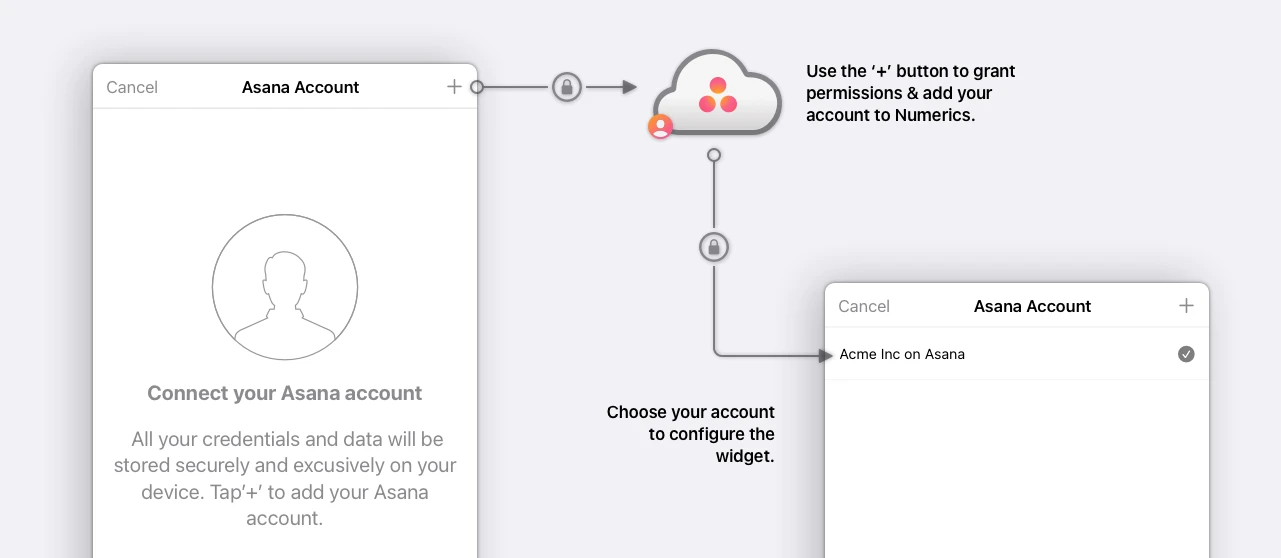Click the Connect your Asana account heading

(x=285, y=393)
